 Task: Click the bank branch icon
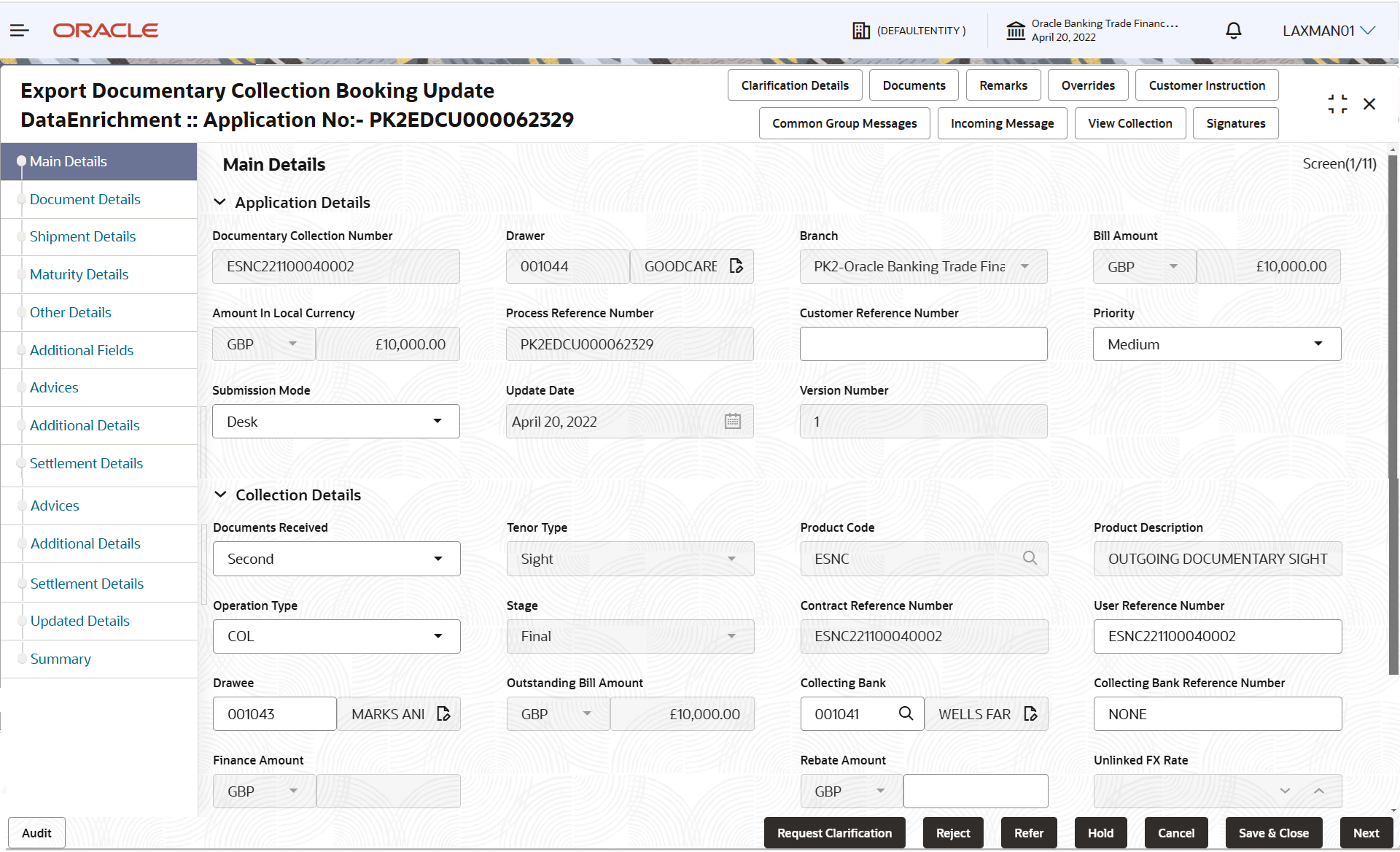1016,31
